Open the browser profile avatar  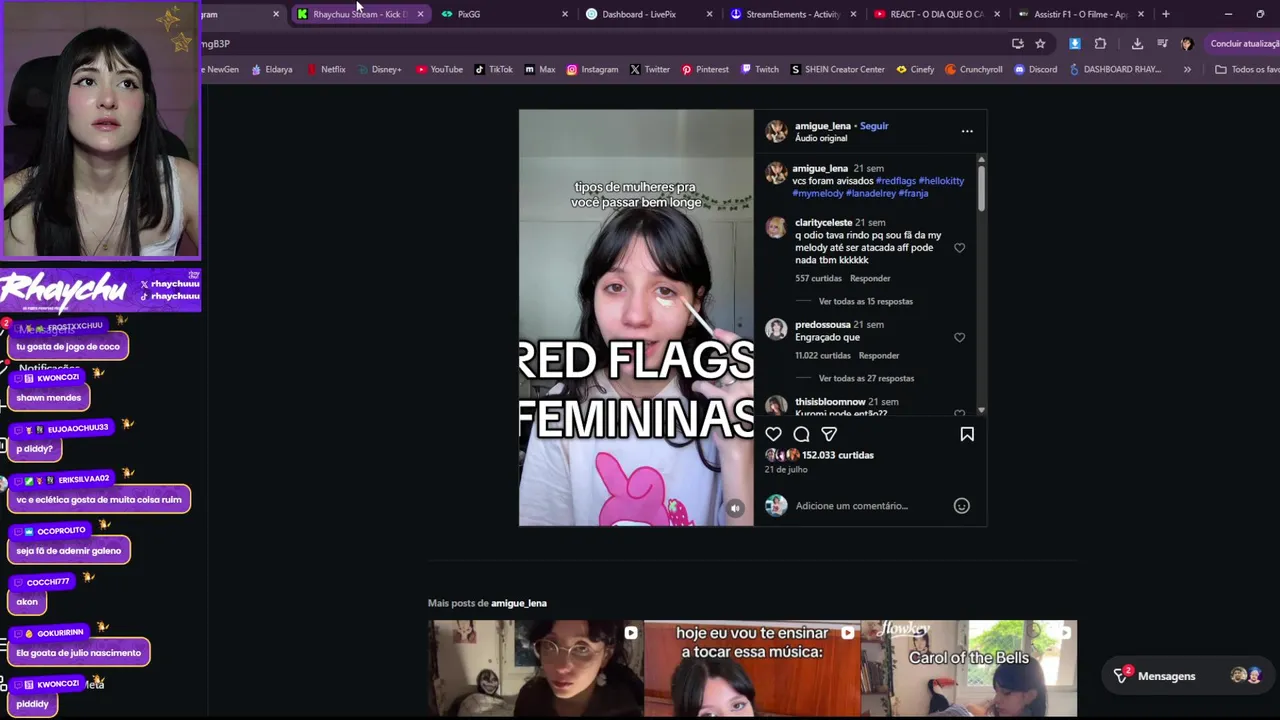pyautogui.click(x=1187, y=44)
